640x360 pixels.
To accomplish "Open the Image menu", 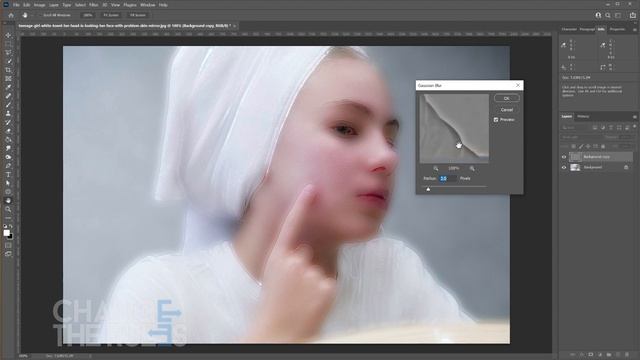I will click(39, 5).
